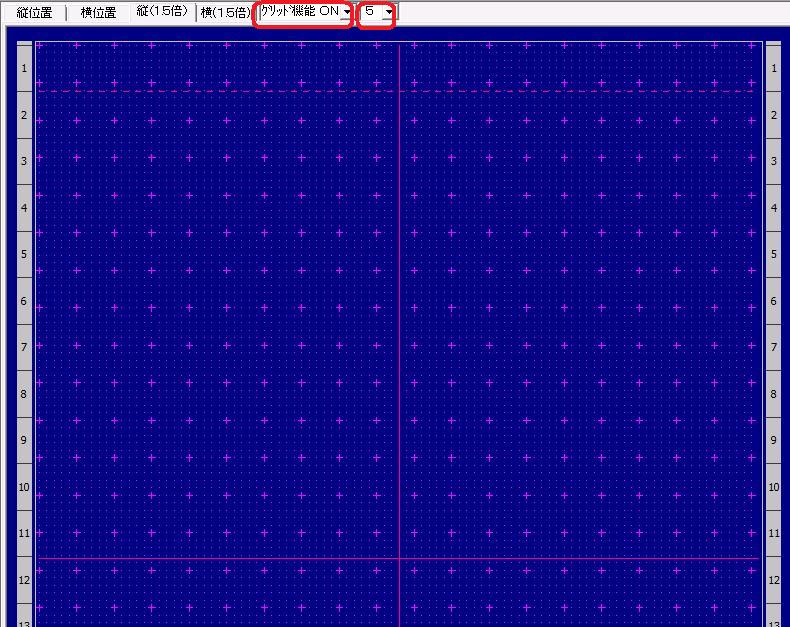Switch to the 横位置 tab
790x627 pixels.
pos(98,13)
